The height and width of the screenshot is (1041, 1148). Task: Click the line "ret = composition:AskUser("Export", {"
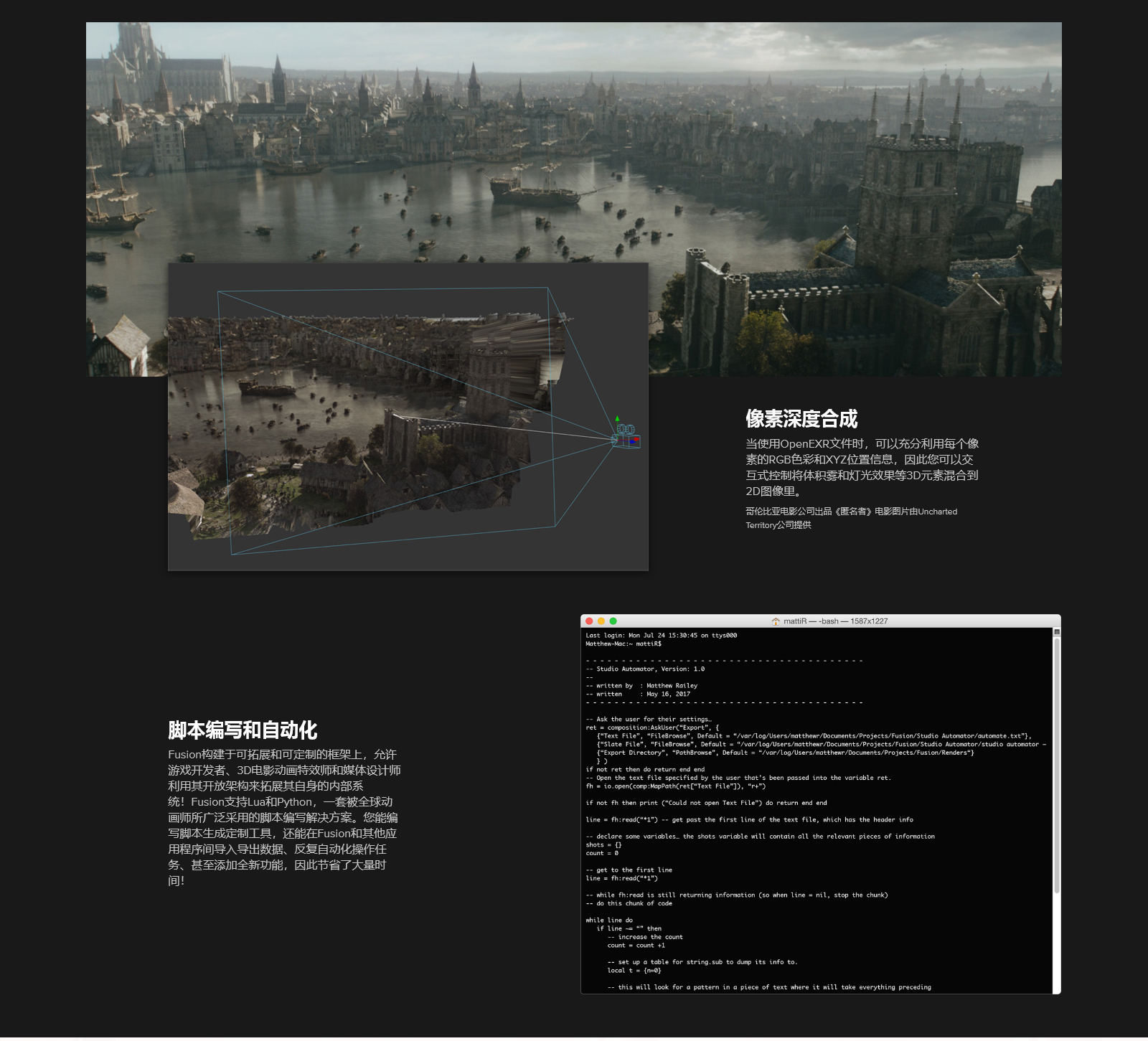pos(652,727)
